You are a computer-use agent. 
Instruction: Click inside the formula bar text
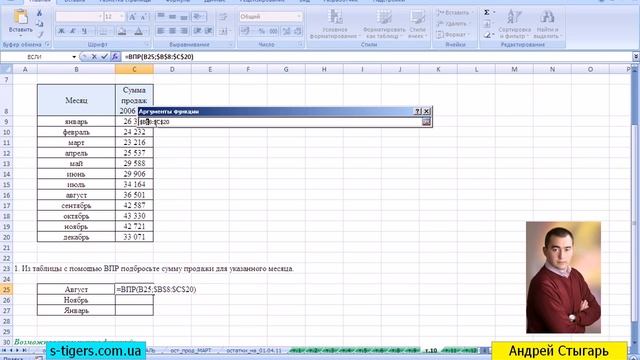point(159,57)
